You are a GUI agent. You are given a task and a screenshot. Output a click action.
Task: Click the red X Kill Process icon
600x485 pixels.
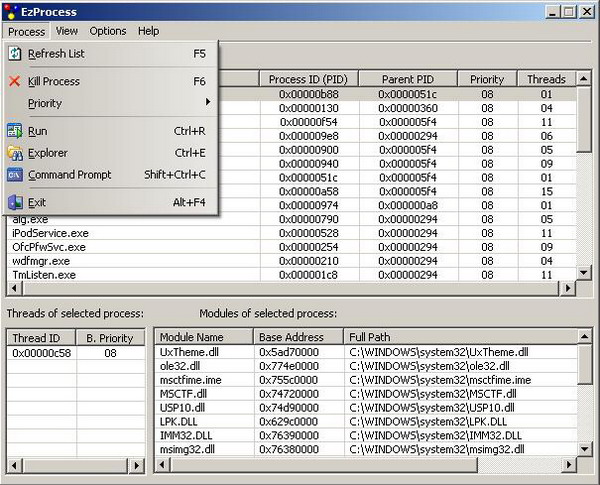(15, 81)
